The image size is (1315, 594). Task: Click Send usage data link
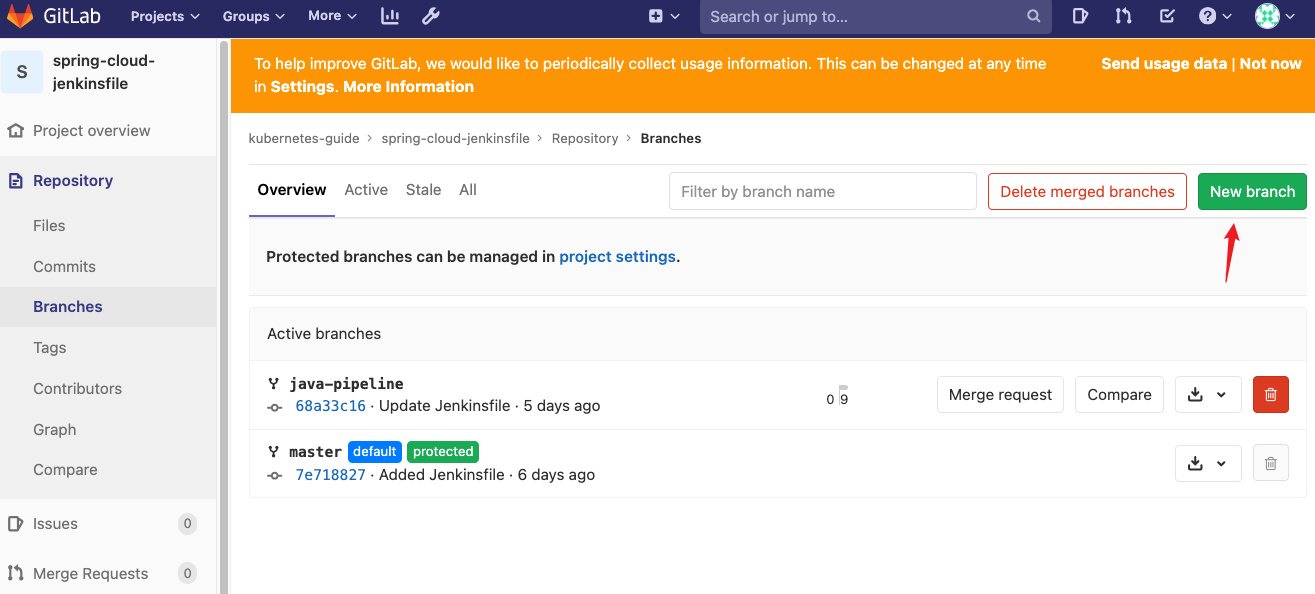click(x=1164, y=64)
